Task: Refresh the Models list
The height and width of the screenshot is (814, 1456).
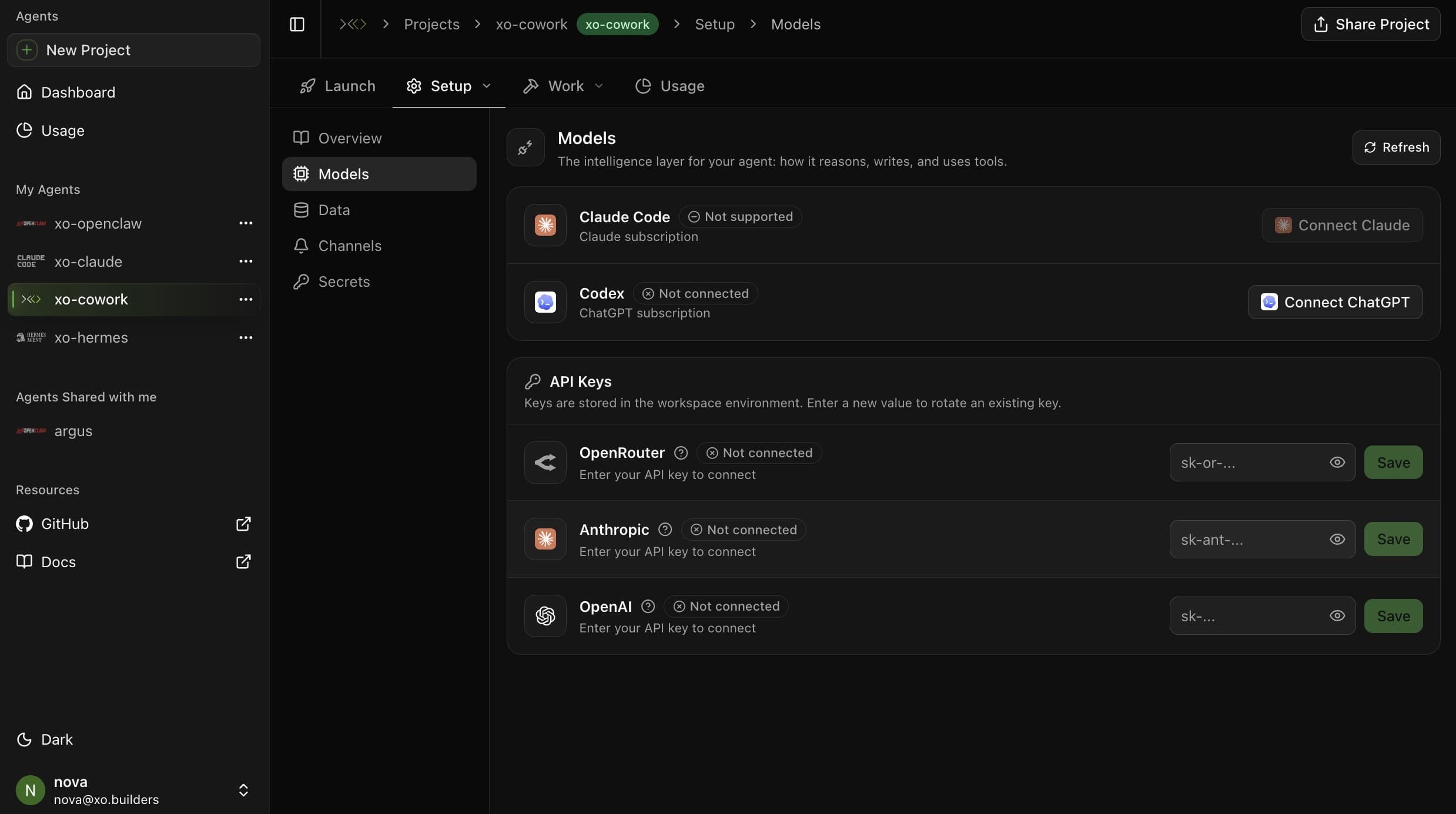Action: click(1396, 148)
